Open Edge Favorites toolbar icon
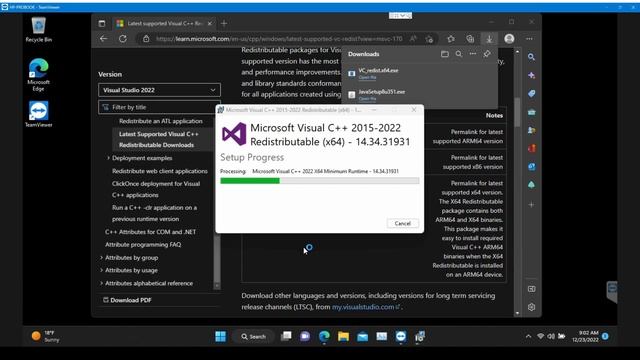Image resolution: width=640 pixels, height=360 pixels. coord(451,39)
